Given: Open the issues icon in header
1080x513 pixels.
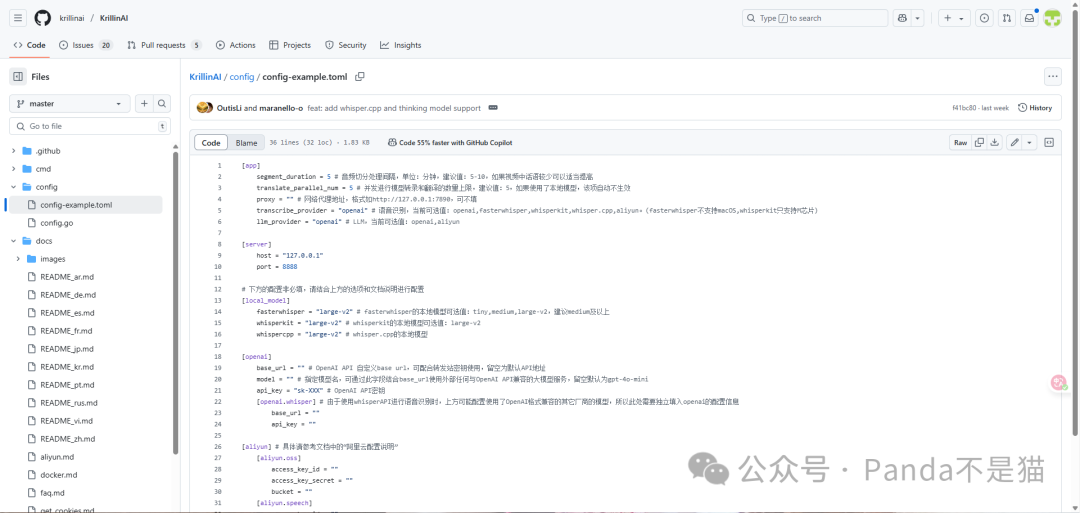Looking at the screenshot, I should click(985, 18).
